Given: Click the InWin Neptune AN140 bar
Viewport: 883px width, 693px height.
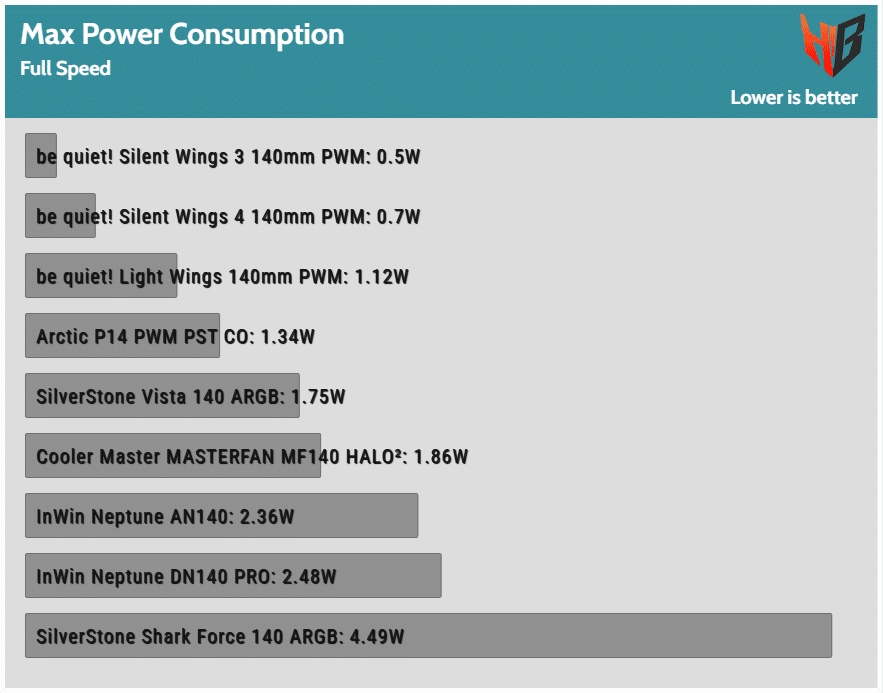Looking at the screenshot, I should 221,516.
